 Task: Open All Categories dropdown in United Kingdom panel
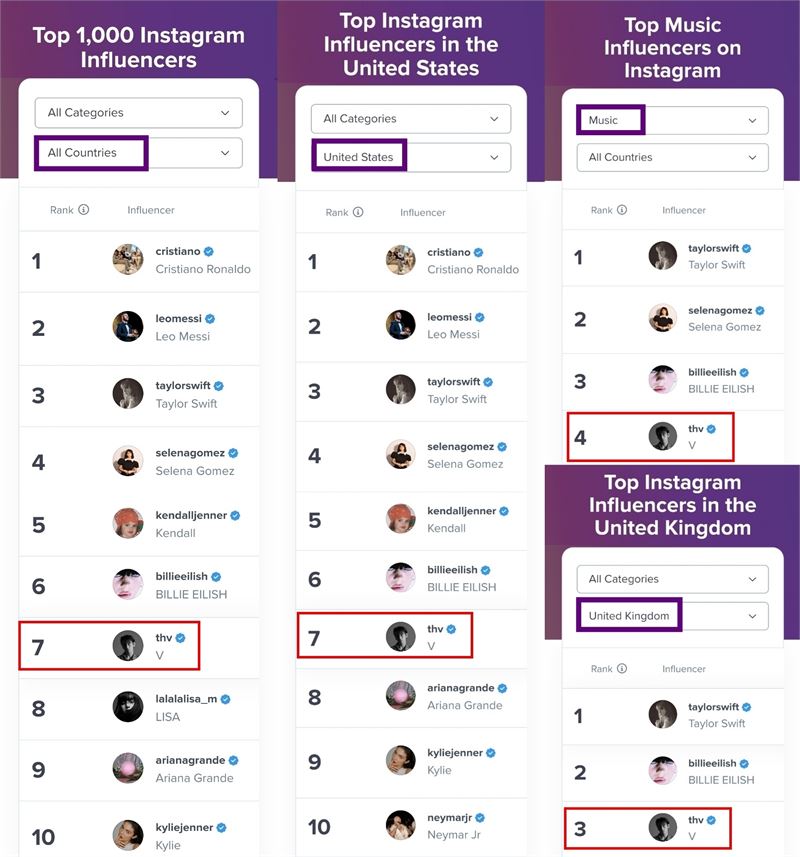click(x=673, y=579)
